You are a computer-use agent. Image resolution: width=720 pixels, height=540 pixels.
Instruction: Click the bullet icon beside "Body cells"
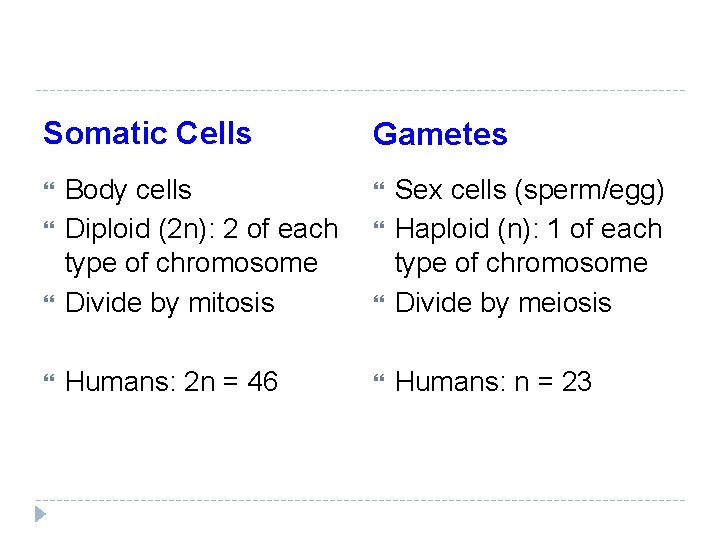tap(48, 190)
